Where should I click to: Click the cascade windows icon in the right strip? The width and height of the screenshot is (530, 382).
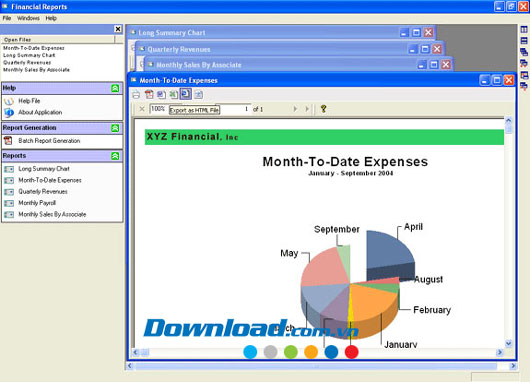pyautogui.click(x=524, y=52)
